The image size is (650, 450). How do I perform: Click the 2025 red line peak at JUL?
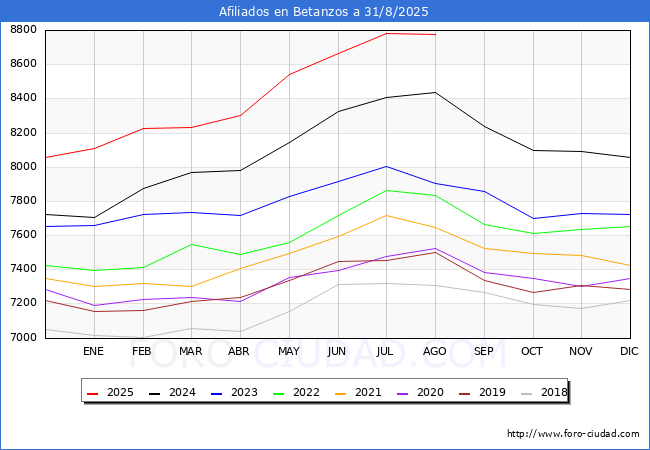pyautogui.click(x=386, y=33)
